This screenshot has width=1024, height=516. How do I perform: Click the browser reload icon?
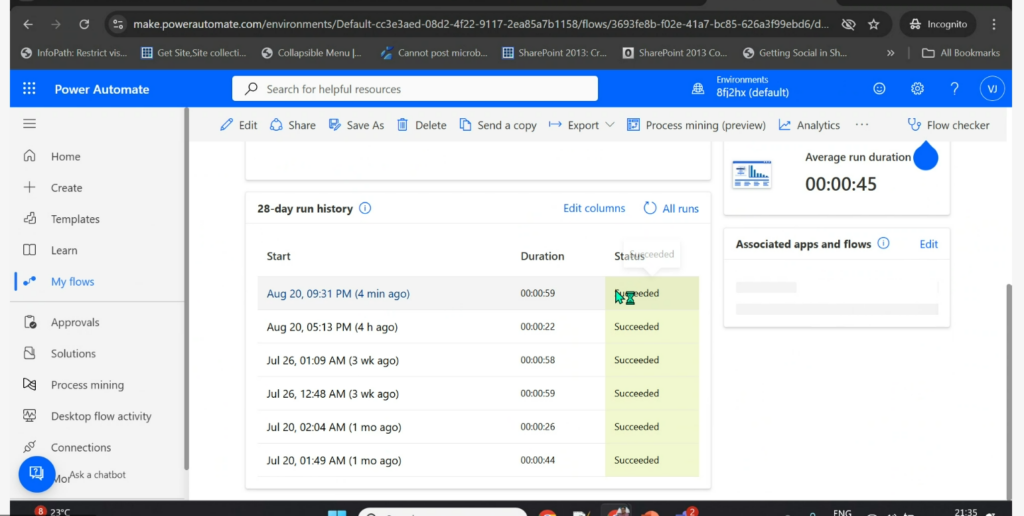[84, 24]
